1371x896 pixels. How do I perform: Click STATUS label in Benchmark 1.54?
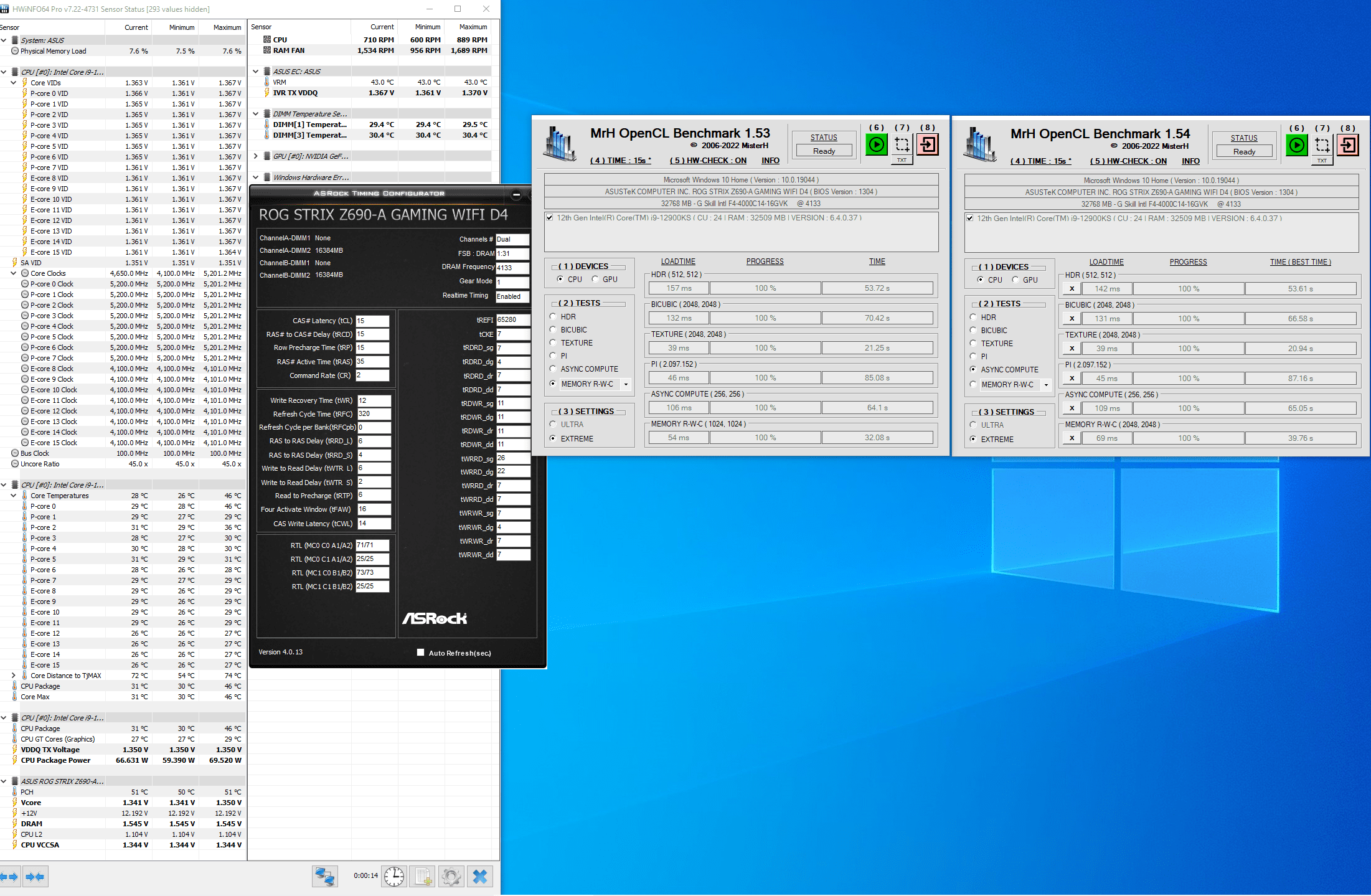pos(1244,138)
